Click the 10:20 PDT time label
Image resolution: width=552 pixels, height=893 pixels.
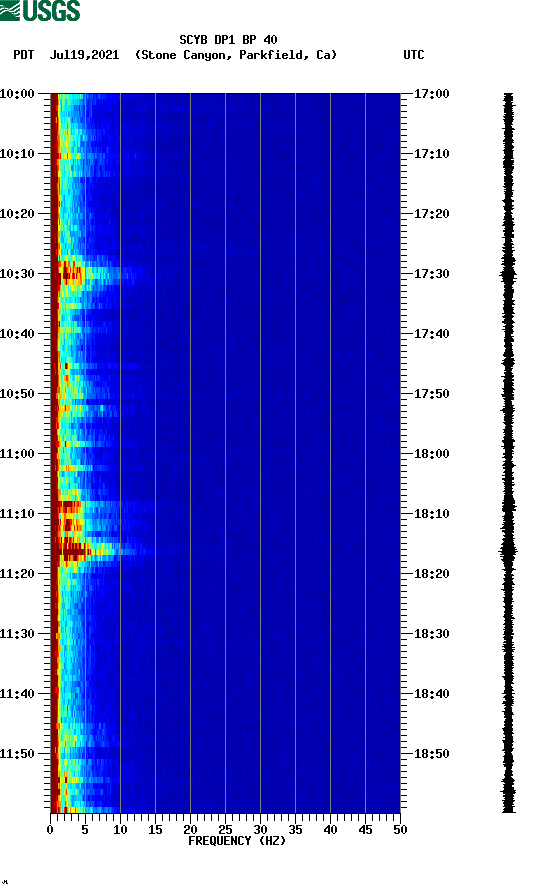coord(17,214)
